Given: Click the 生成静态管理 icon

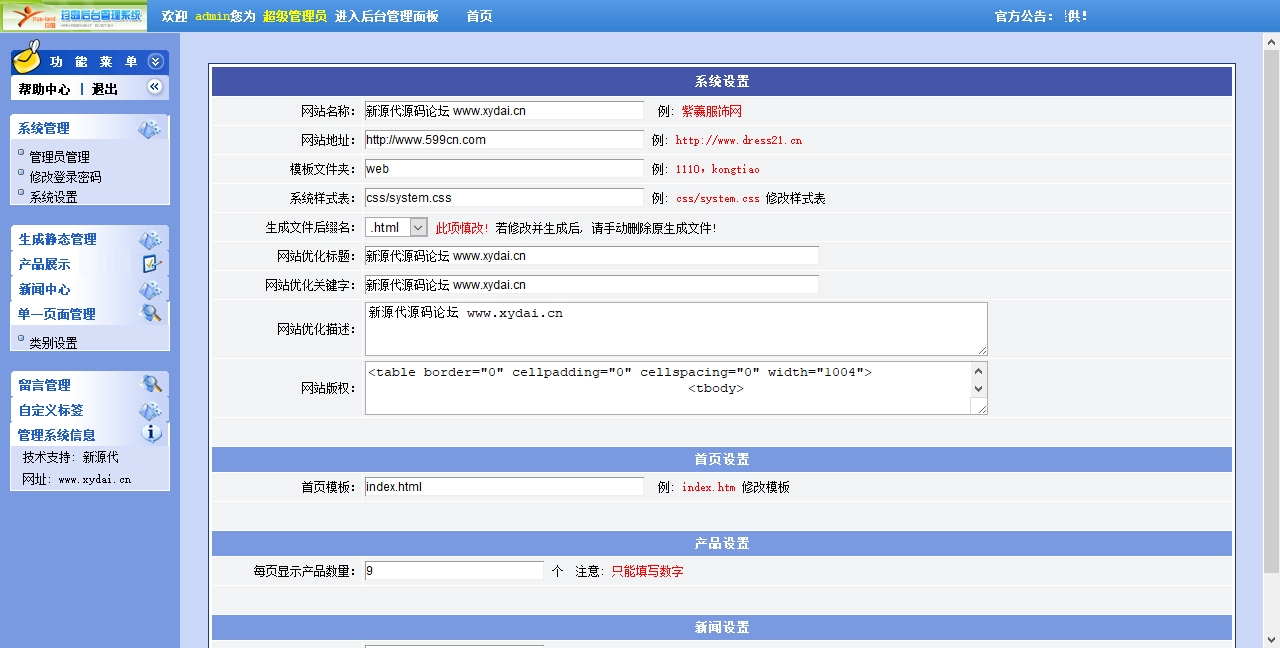Looking at the screenshot, I should point(151,240).
